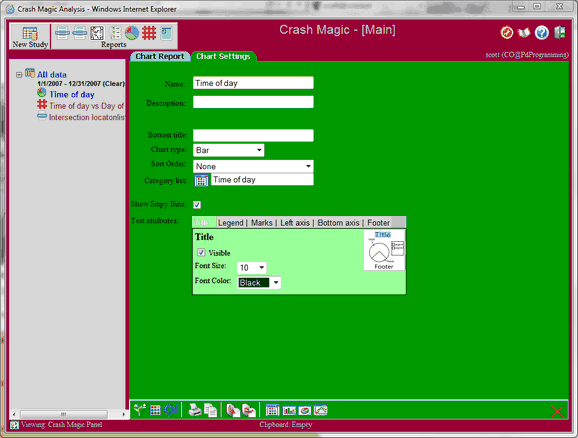This screenshot has width=578, height=438.
Task: Click the Viewing: Crash Magic Panel status
Action: pyautogui.click(x=61, y=424)
